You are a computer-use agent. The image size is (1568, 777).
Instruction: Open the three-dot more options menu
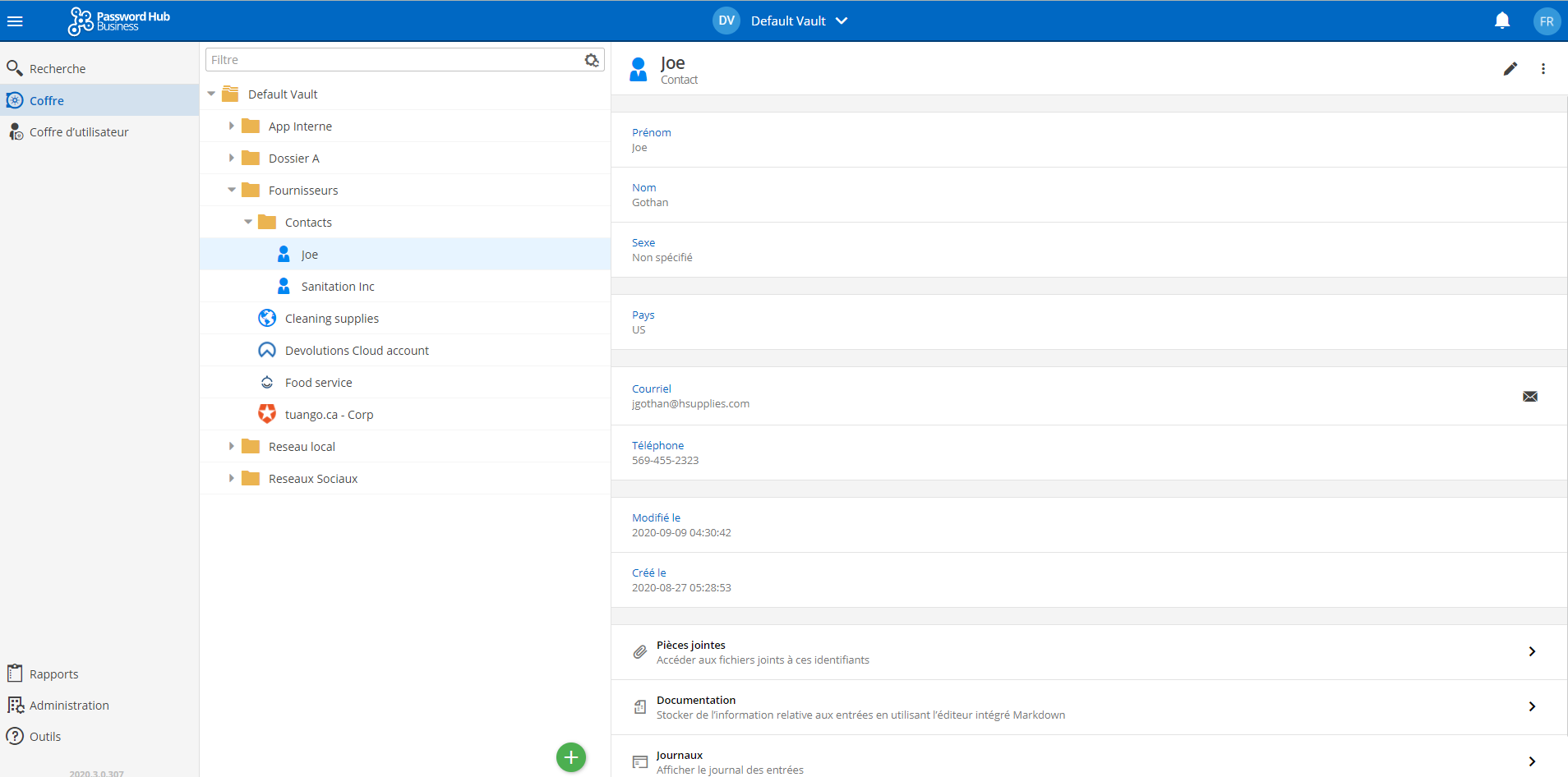pos(1543,69)
